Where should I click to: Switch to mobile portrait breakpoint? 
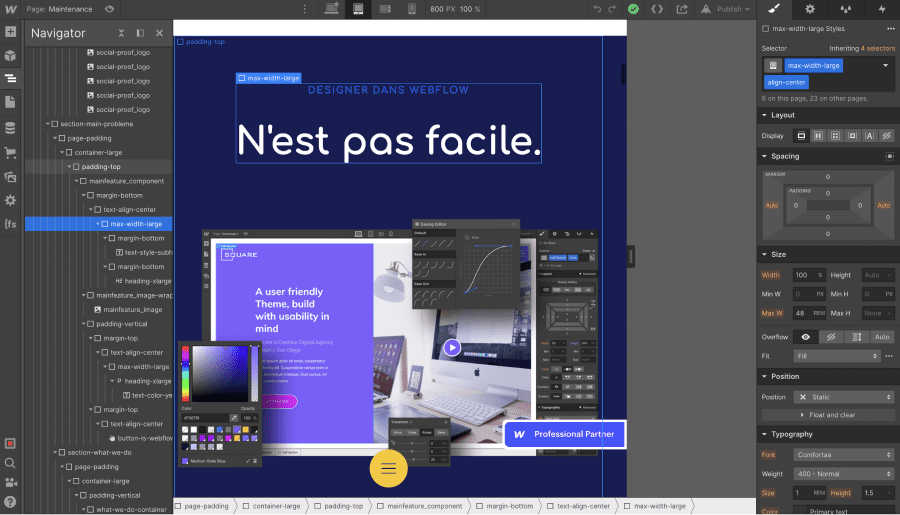coord(412,9)
